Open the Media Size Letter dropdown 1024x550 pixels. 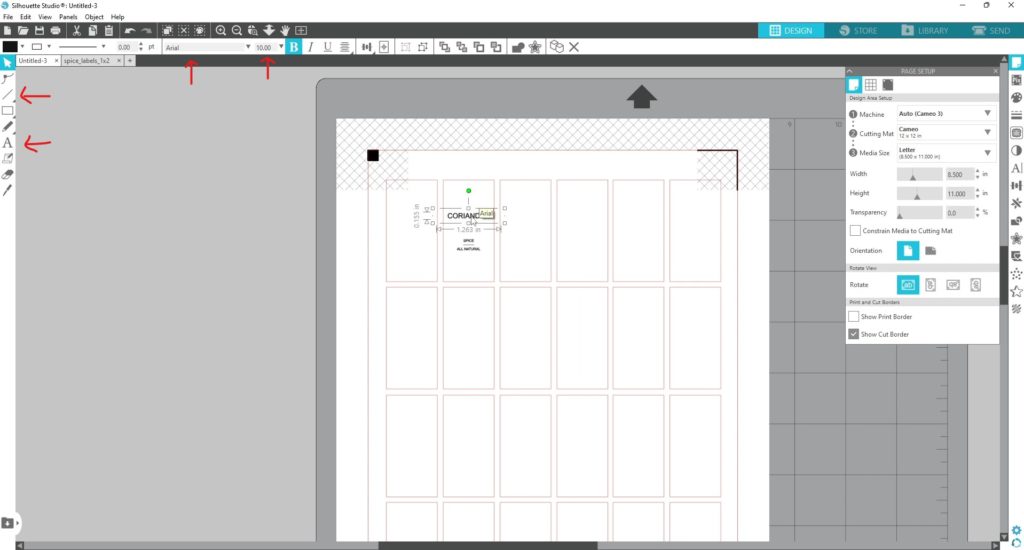946,152
